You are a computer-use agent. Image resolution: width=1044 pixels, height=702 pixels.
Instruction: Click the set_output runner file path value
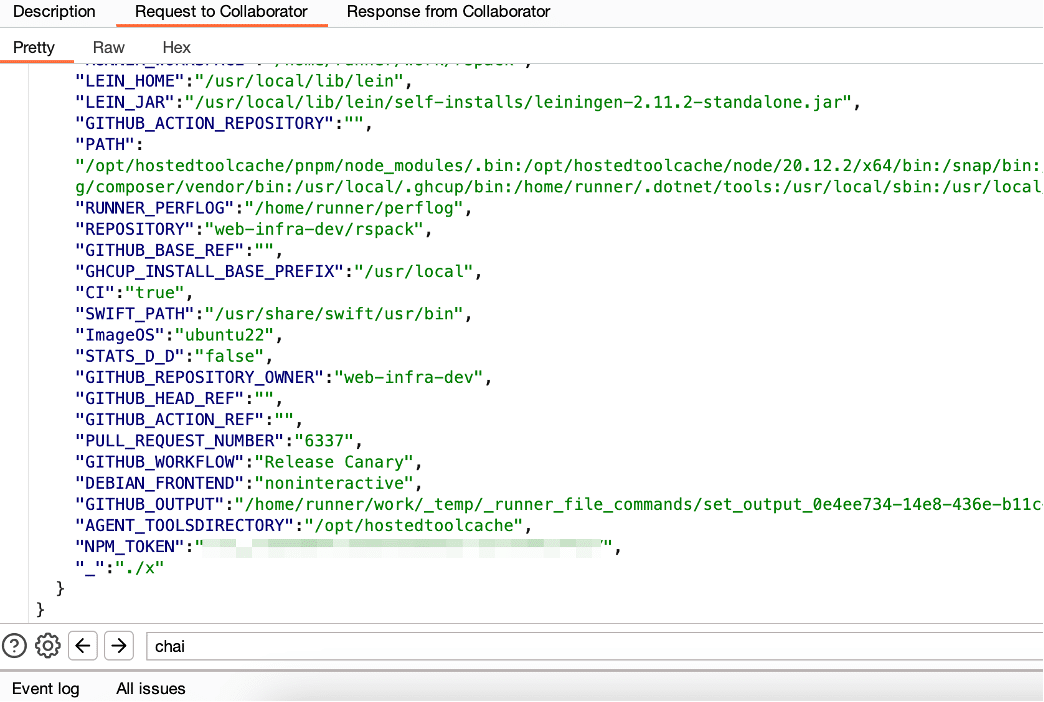pos(638,506)
